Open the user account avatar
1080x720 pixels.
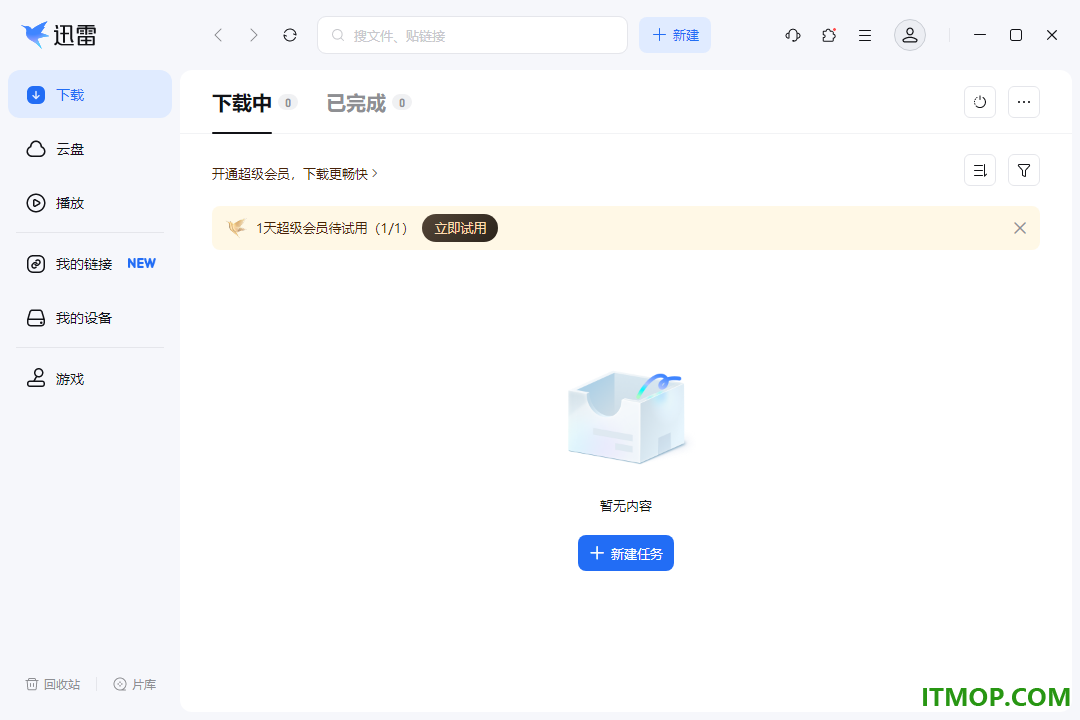(x=910, y=35)
